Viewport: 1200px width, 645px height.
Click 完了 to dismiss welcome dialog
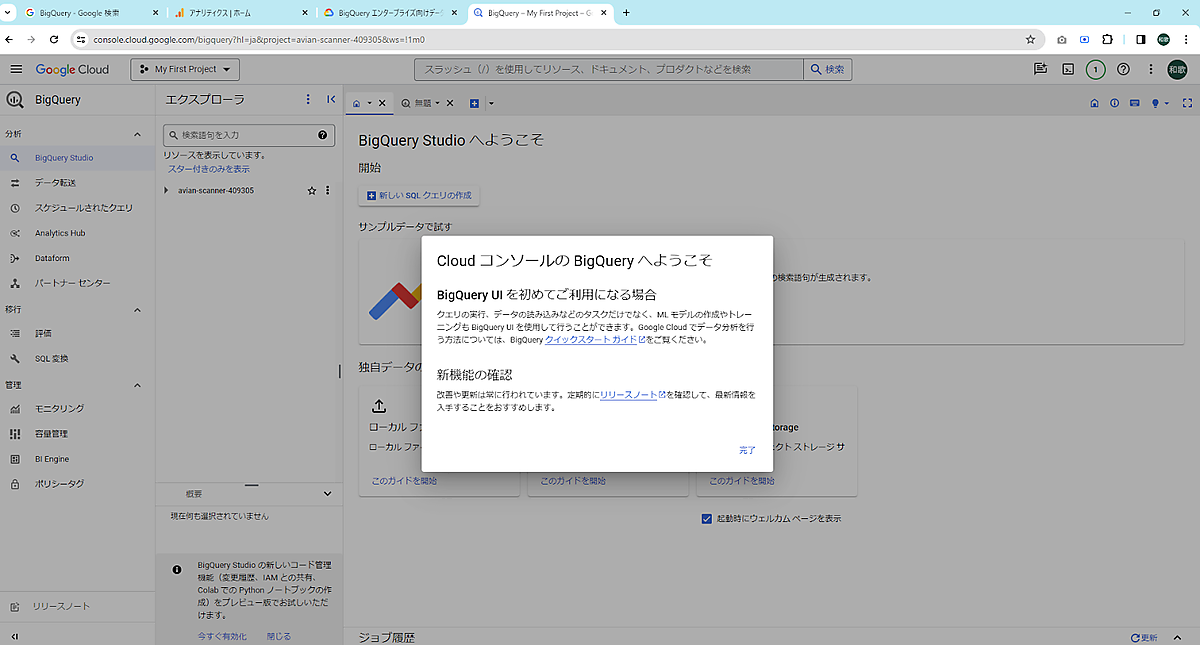tap(747, 450)
